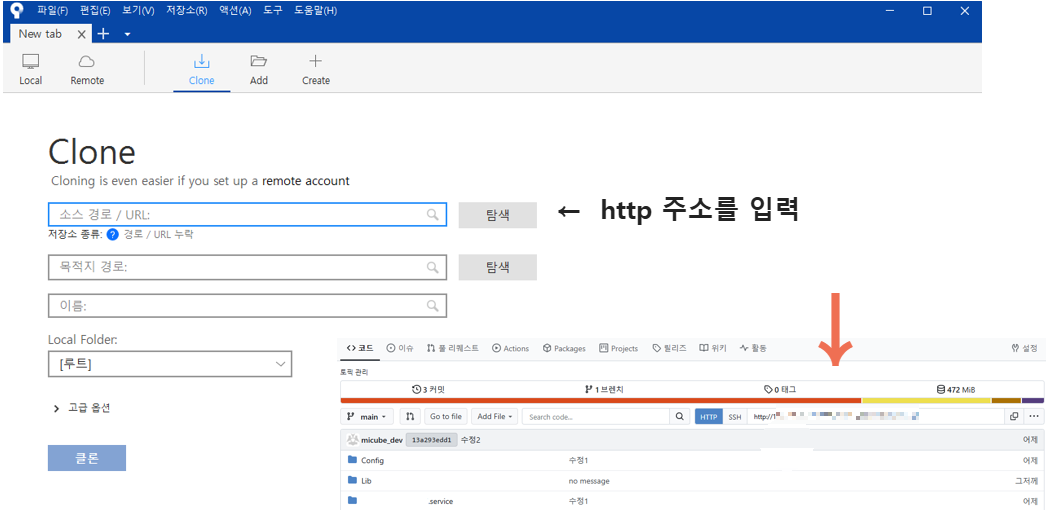Viewport: 1046px width, 532px height.
Task: Click the repository clone URL text field
Action: pyautogui.click(x=876, y=417)
